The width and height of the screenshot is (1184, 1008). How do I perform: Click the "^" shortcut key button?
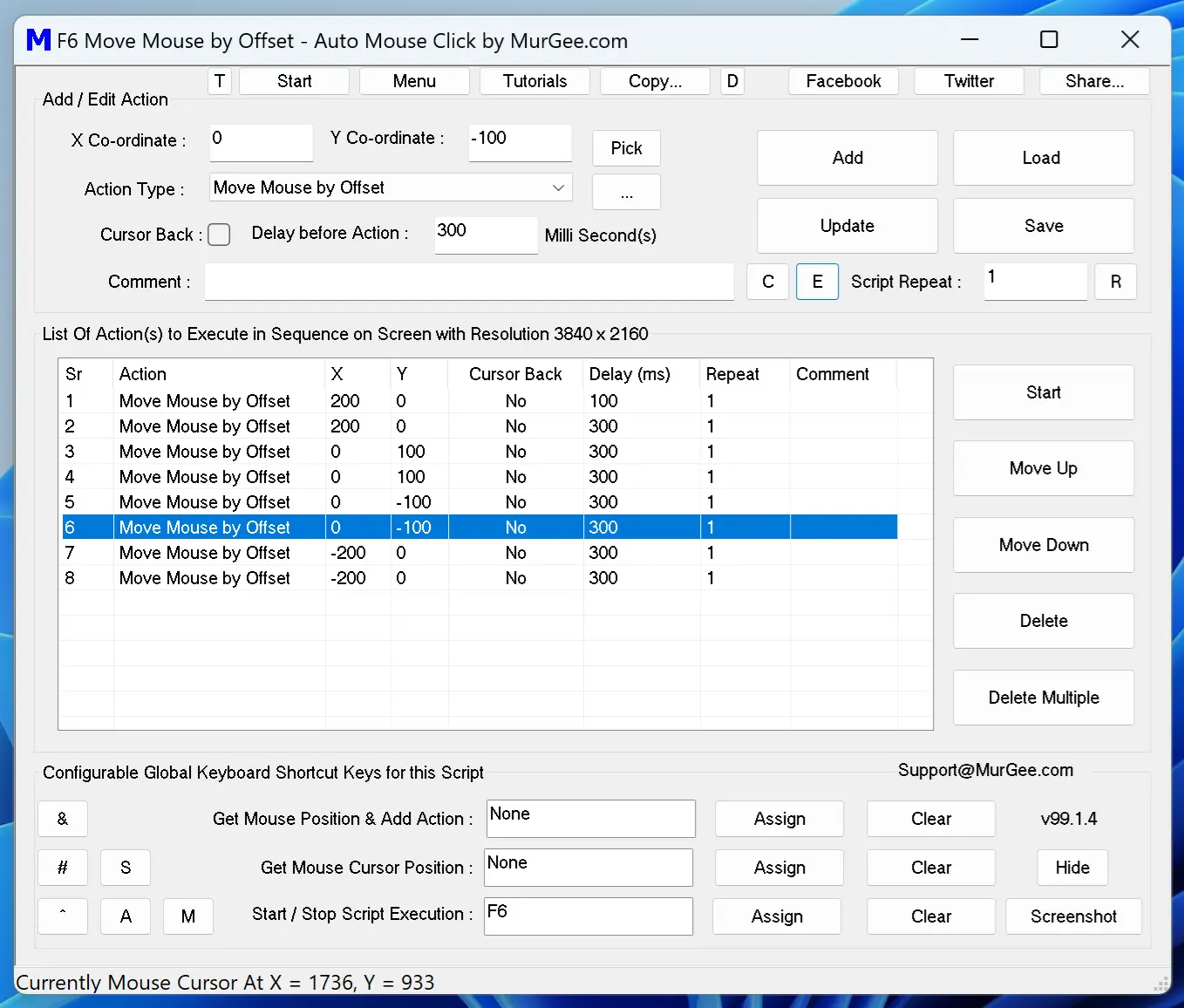pyautogui.click(x=62, y=916)
